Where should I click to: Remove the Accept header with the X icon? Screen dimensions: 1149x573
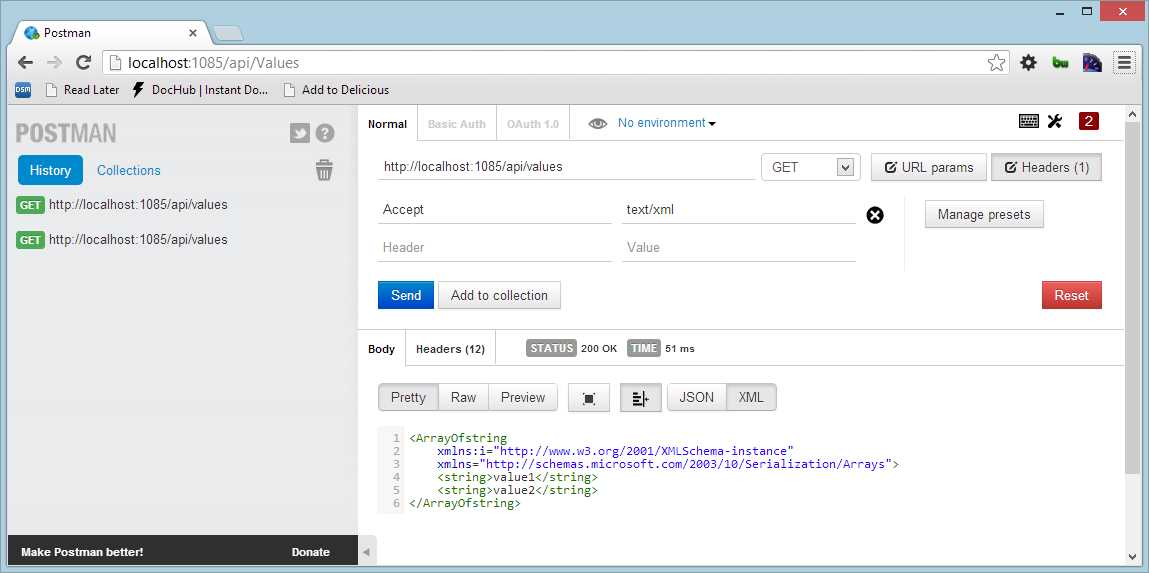[875, 215]
